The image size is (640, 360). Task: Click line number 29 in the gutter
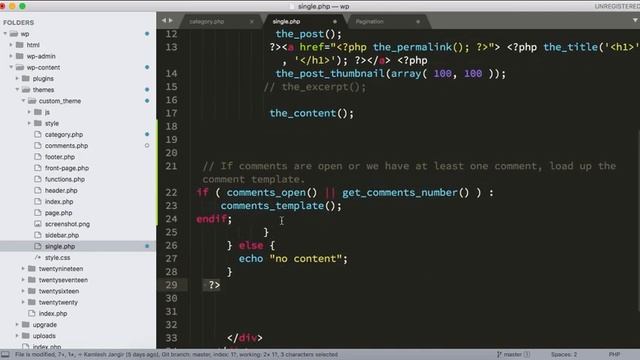[x=171, y=285]
